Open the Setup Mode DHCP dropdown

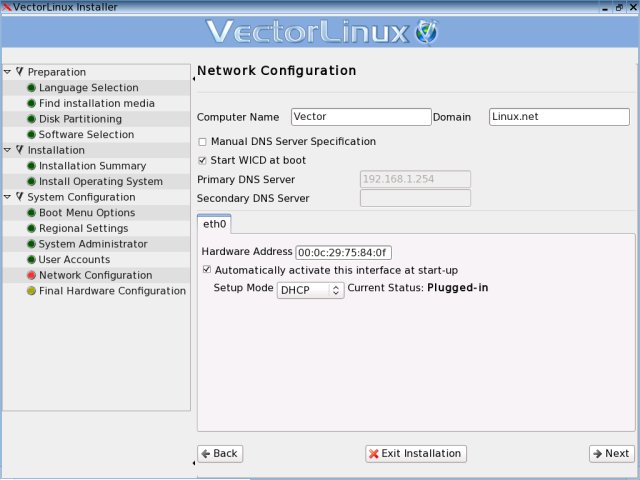tap(311, 290)
